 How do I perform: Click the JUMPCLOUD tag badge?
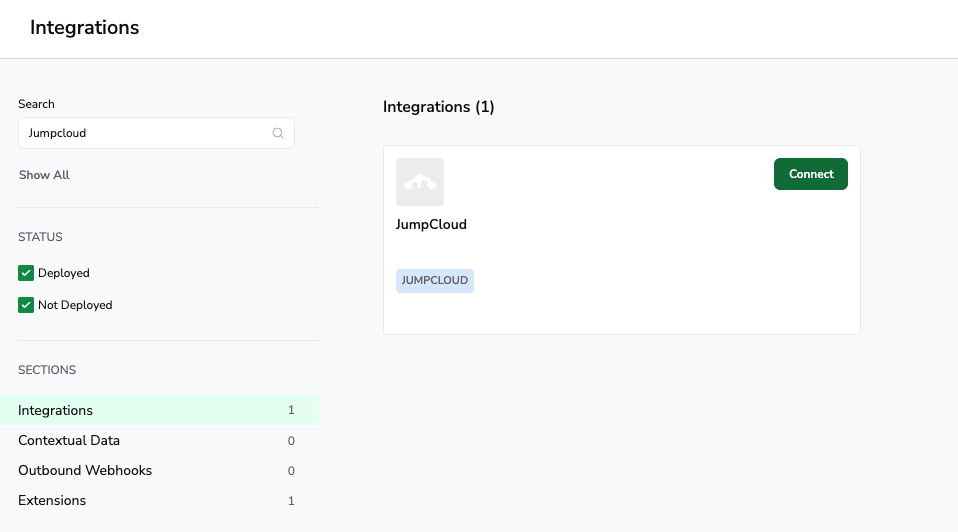coord(435,281)
